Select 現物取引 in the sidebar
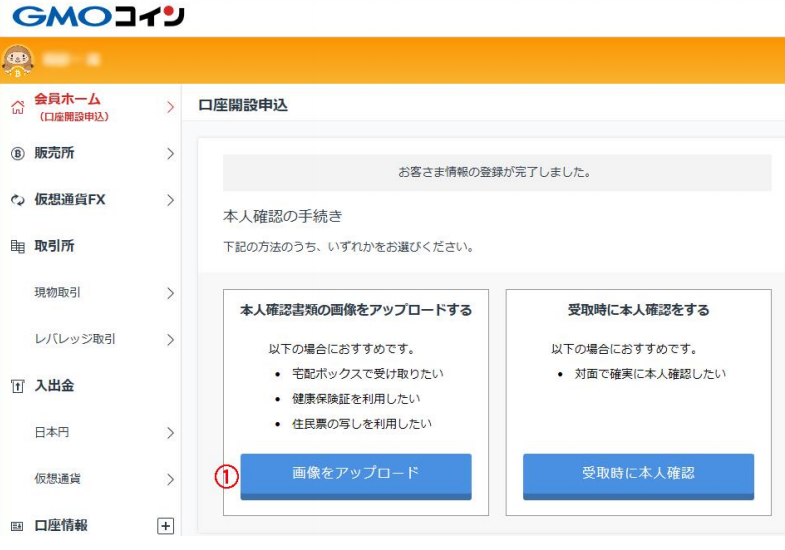 pos(58,293)
